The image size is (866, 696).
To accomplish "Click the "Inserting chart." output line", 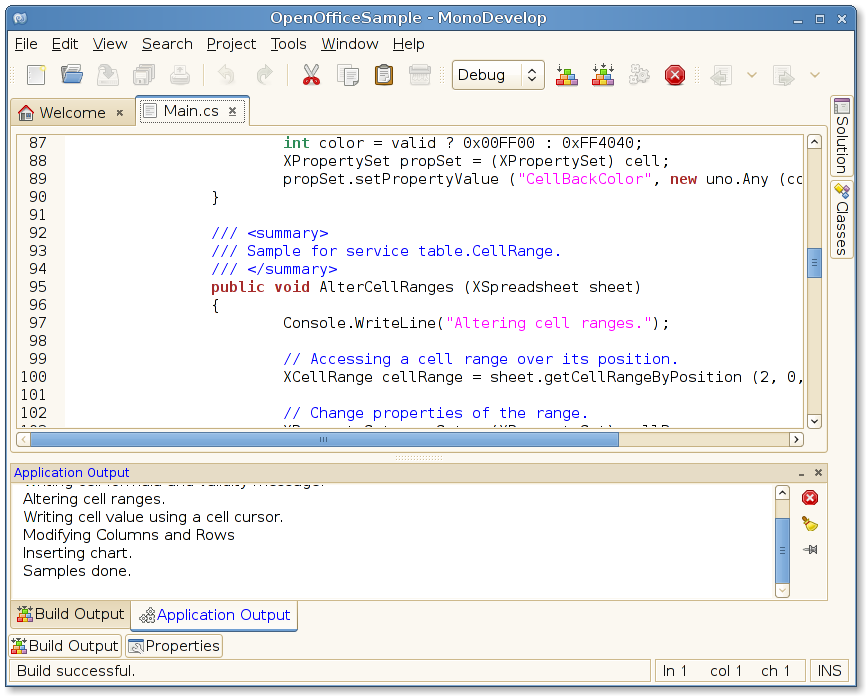I will click(77, 553).
